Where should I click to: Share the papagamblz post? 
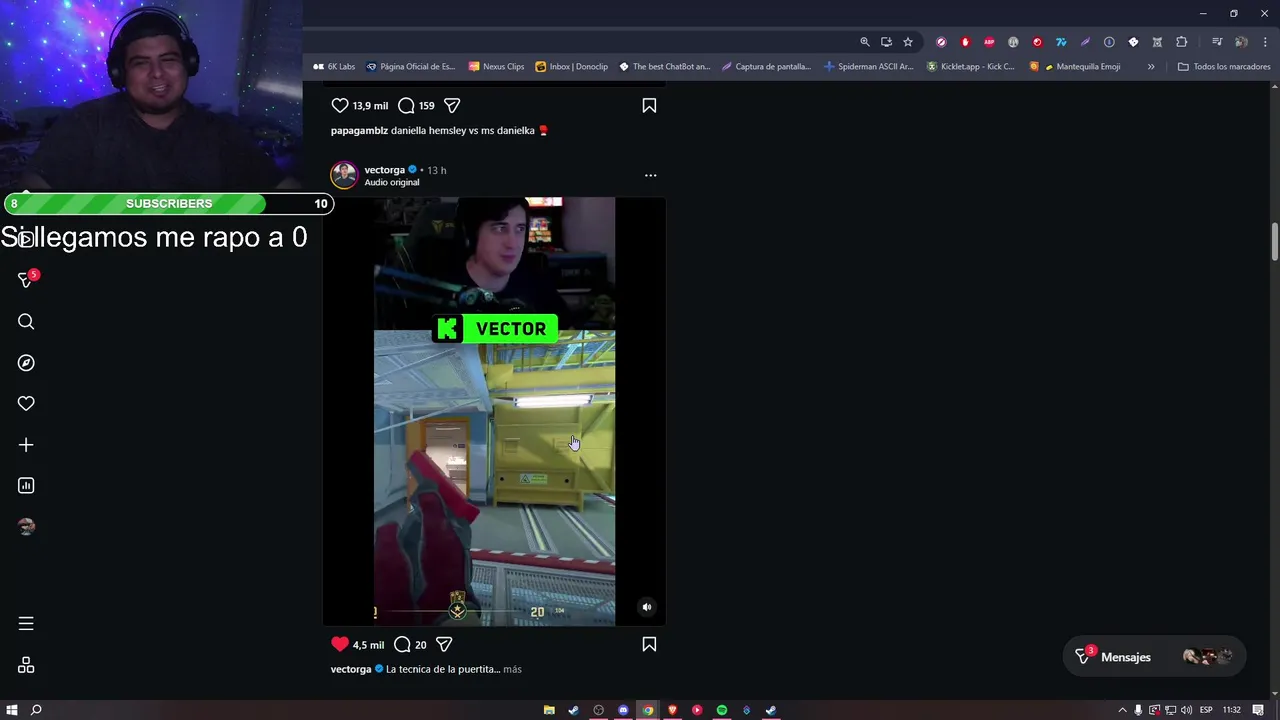452,105
